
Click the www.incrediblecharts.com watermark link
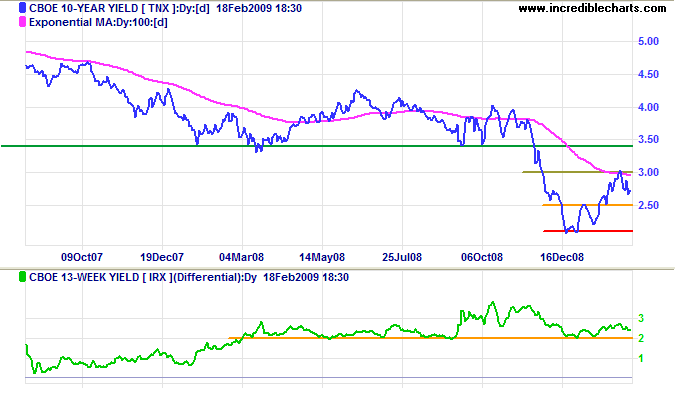[x=592, y=8]
